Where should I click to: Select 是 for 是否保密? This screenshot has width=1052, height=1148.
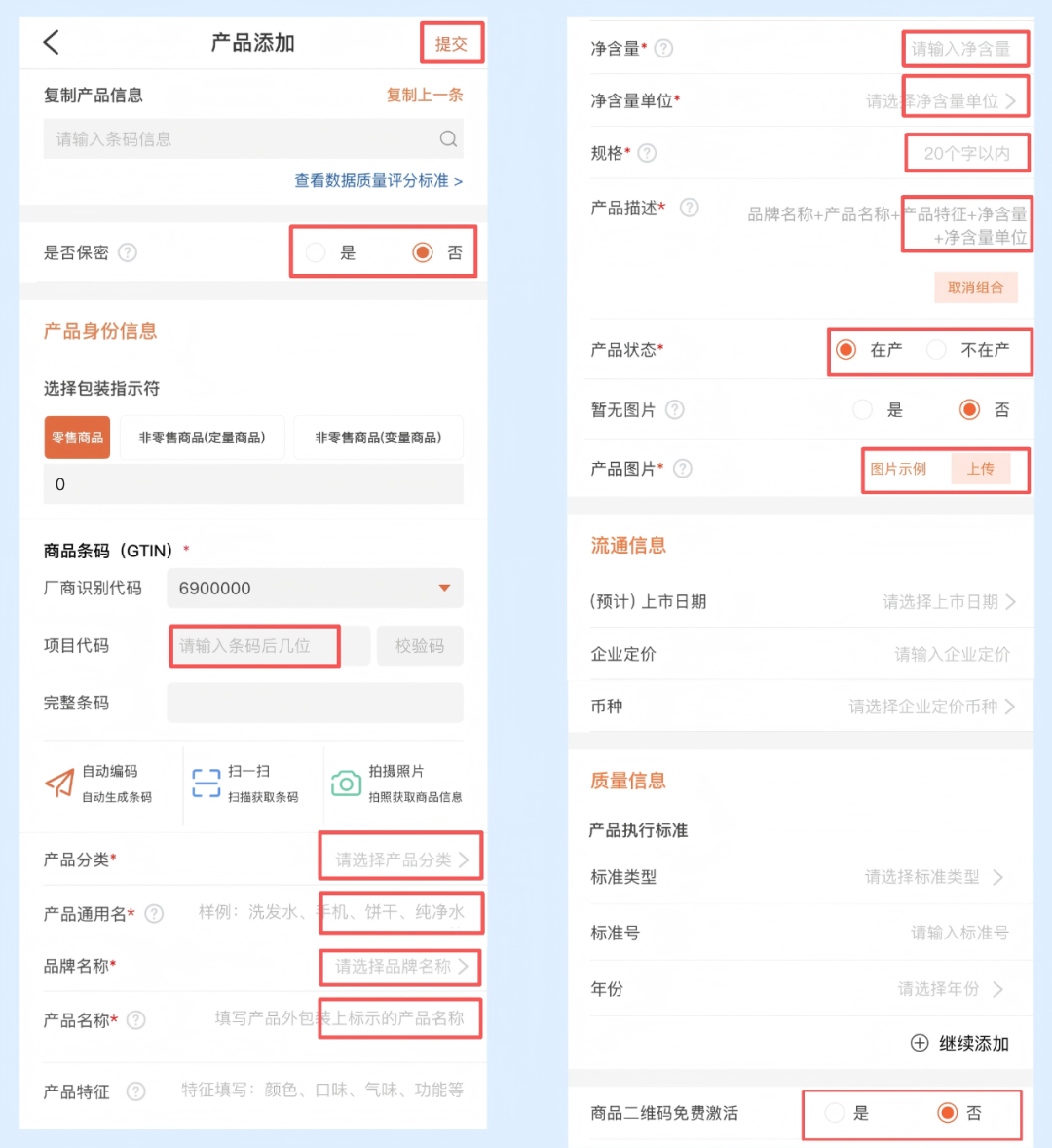point(316,252)
